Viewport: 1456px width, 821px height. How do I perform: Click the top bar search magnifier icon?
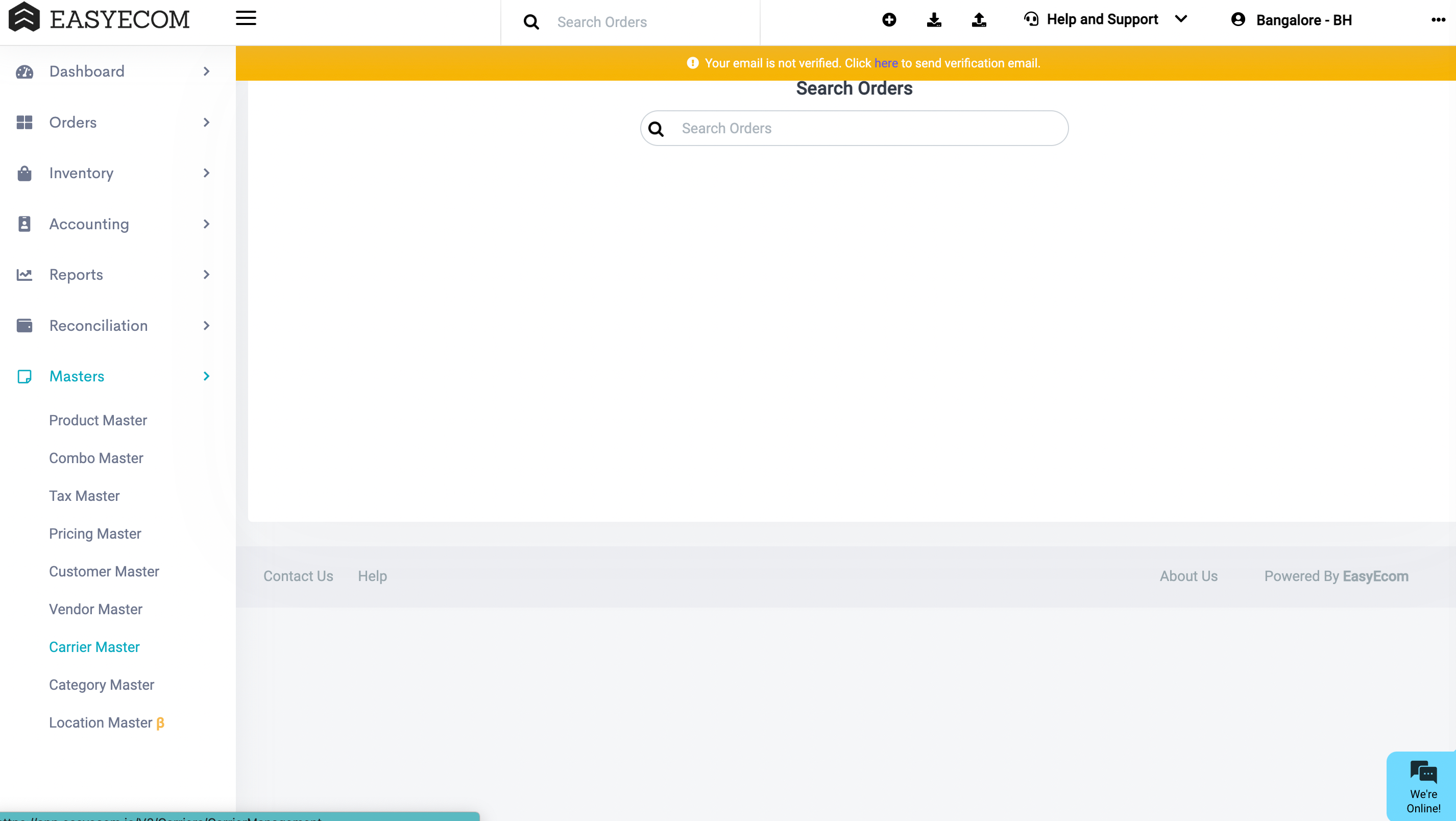coord(531,22)
